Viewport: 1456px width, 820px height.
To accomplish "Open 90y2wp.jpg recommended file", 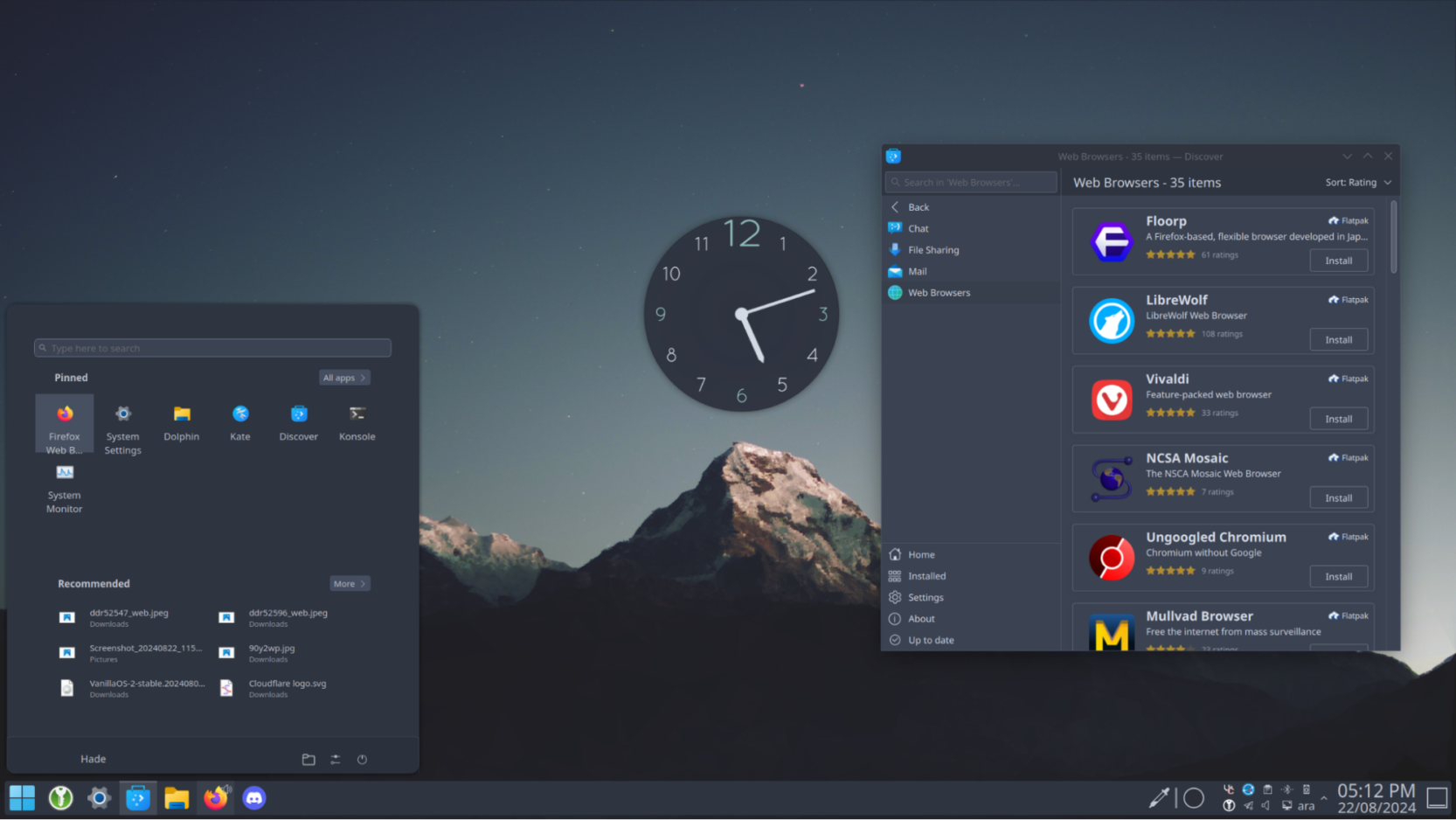I will tap(288, 652).
